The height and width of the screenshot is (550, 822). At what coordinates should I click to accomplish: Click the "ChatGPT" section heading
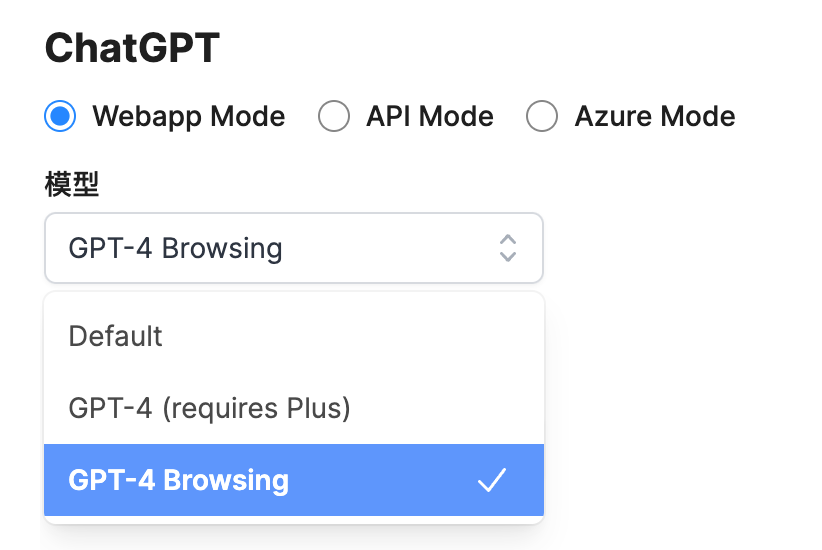(x=132, y=48)
